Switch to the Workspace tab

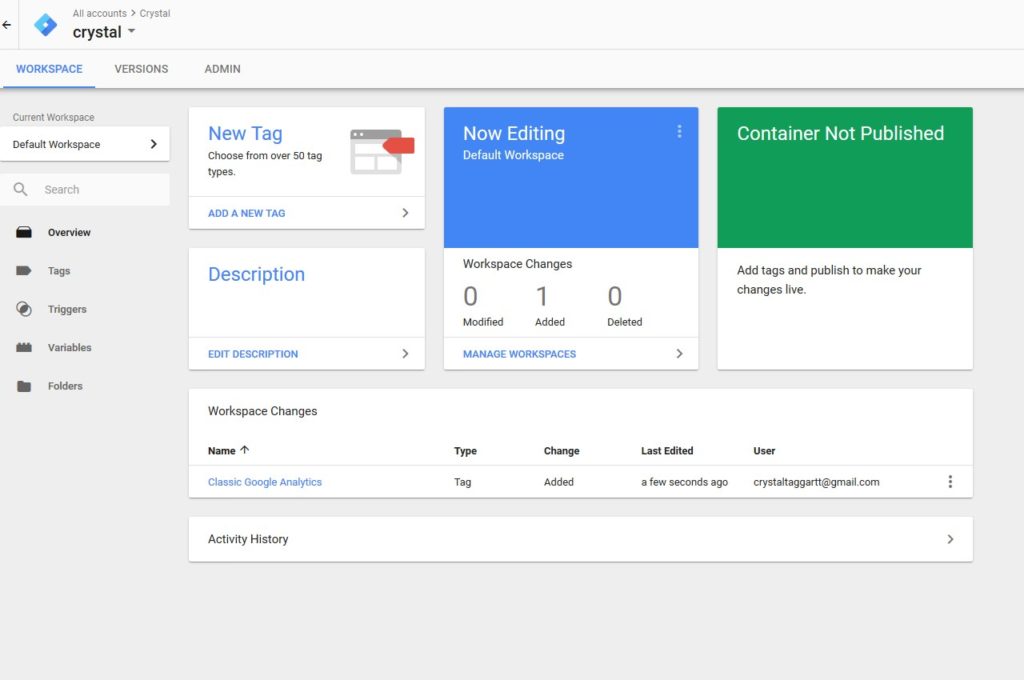pos(49,69)
